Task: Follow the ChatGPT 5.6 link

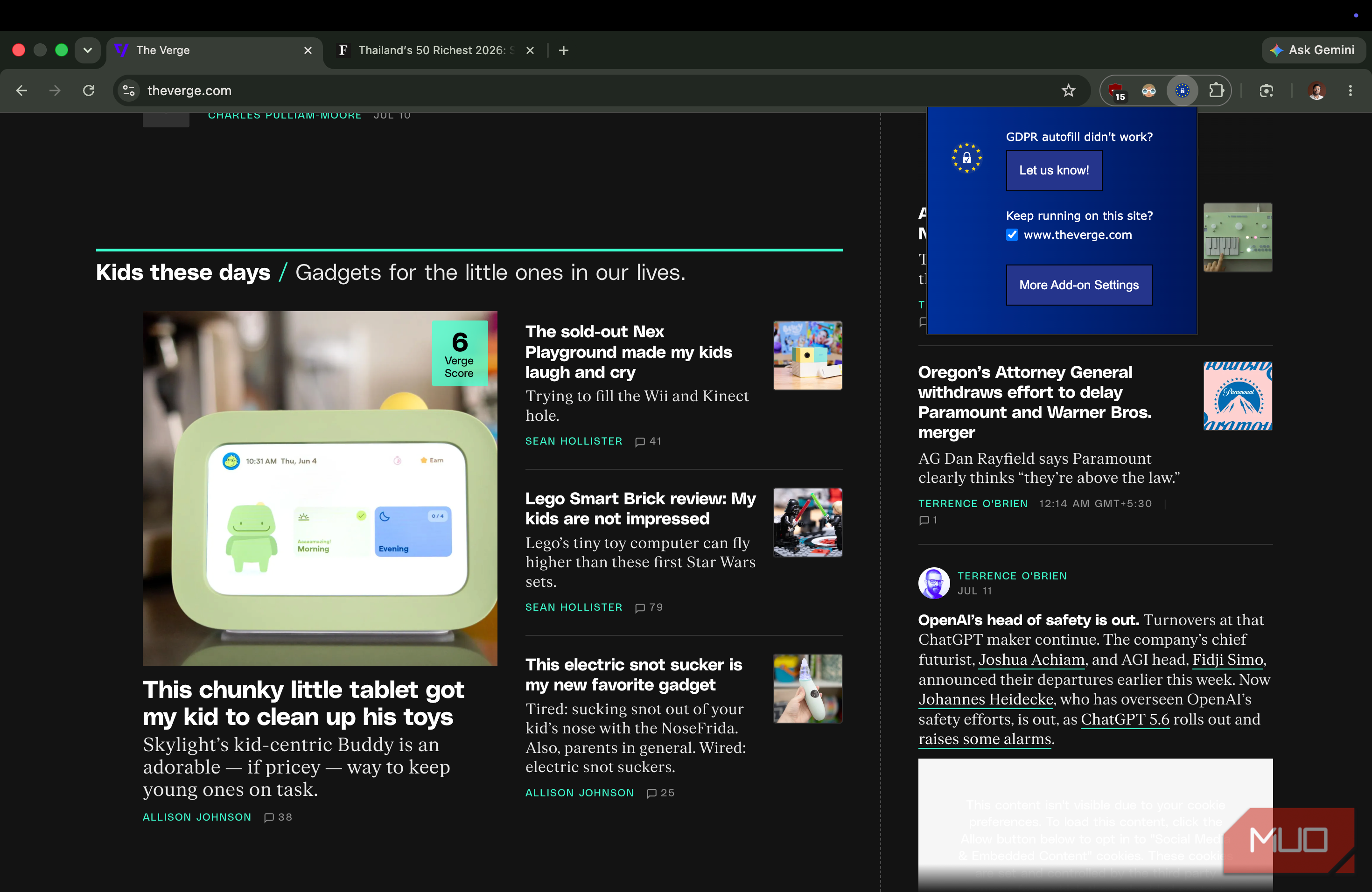Action: [1125, 719]
